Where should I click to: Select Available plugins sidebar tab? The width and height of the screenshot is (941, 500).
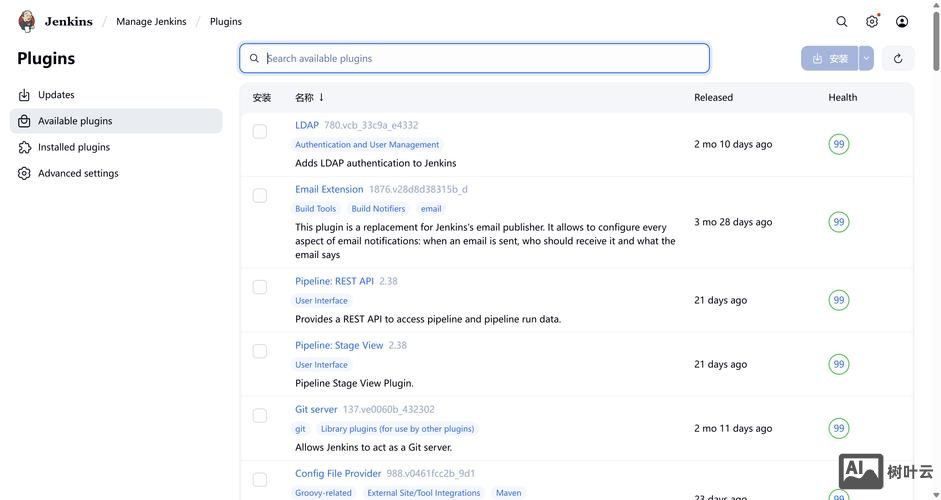[75, 121]
